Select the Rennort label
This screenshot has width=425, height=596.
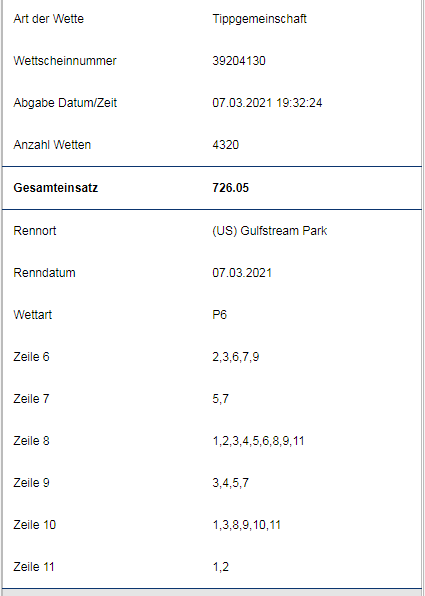click(35, 231)
